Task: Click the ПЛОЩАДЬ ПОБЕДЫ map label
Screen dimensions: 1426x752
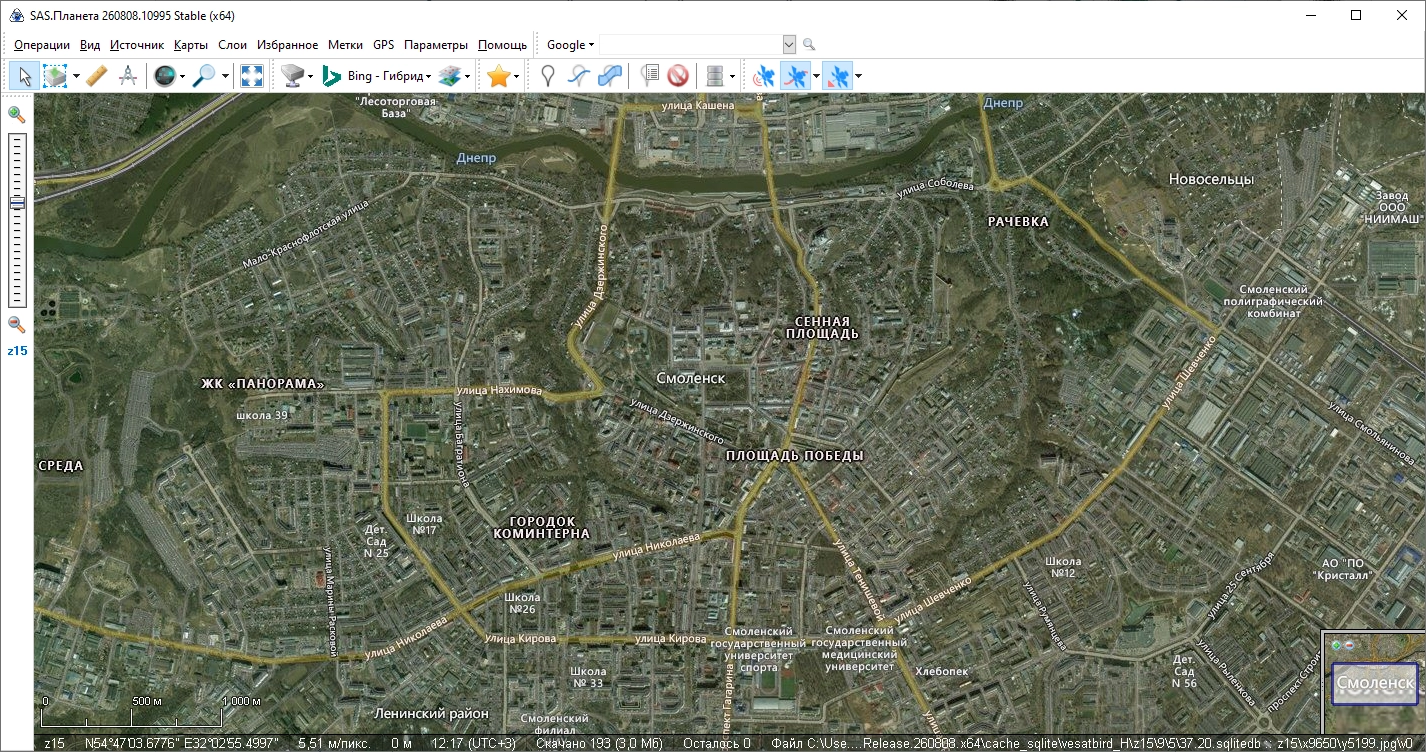Action: click(x=794, y=455)
